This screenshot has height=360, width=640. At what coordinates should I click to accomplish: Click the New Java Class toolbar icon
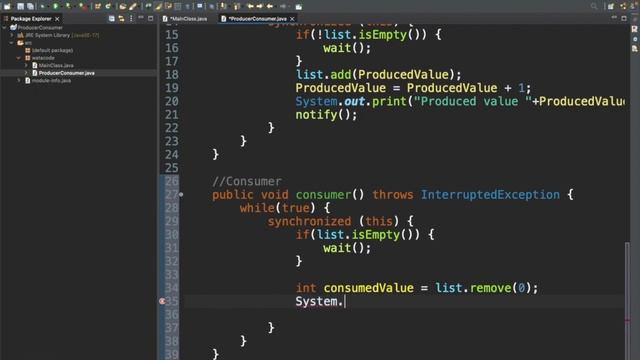pyautogui.click(x=108, y=6)
